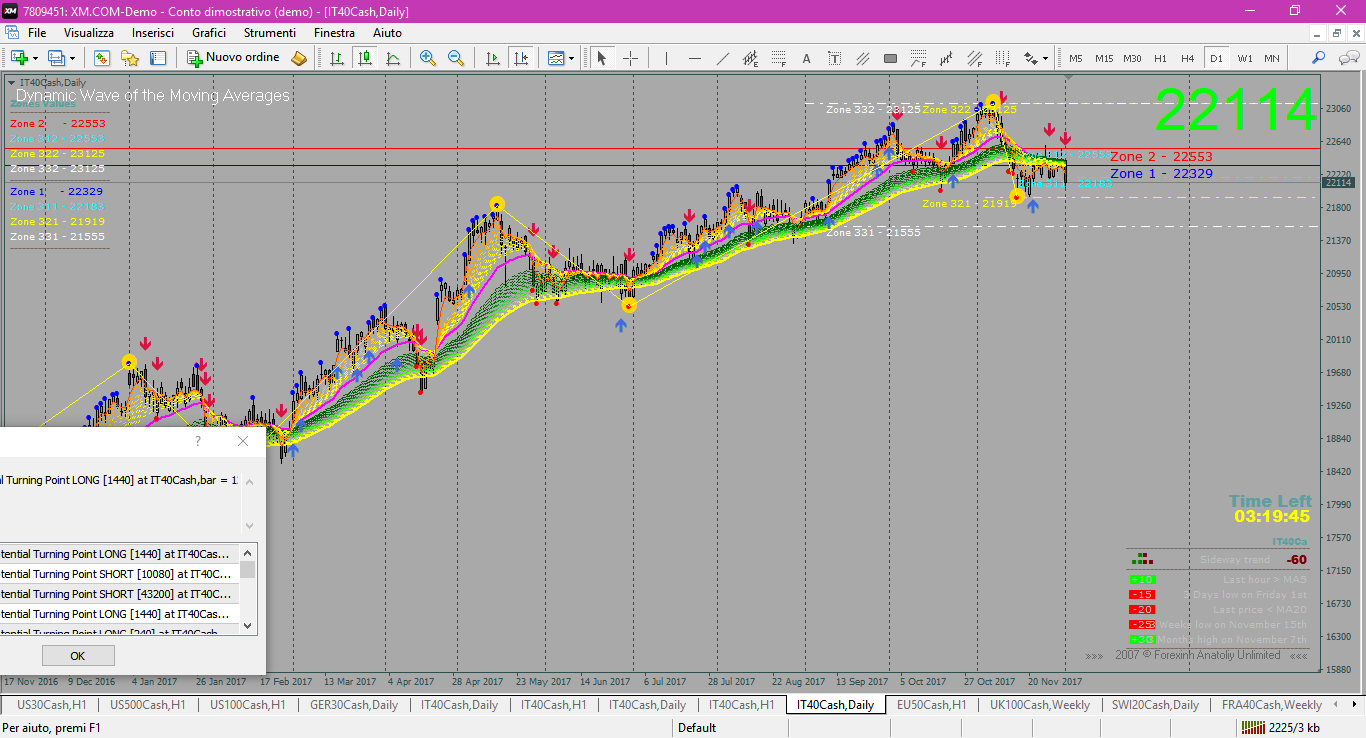This screenshot has height=738, width=1366.
Task: Open the MetaEditor book icon
Action: tap(299, 58)
